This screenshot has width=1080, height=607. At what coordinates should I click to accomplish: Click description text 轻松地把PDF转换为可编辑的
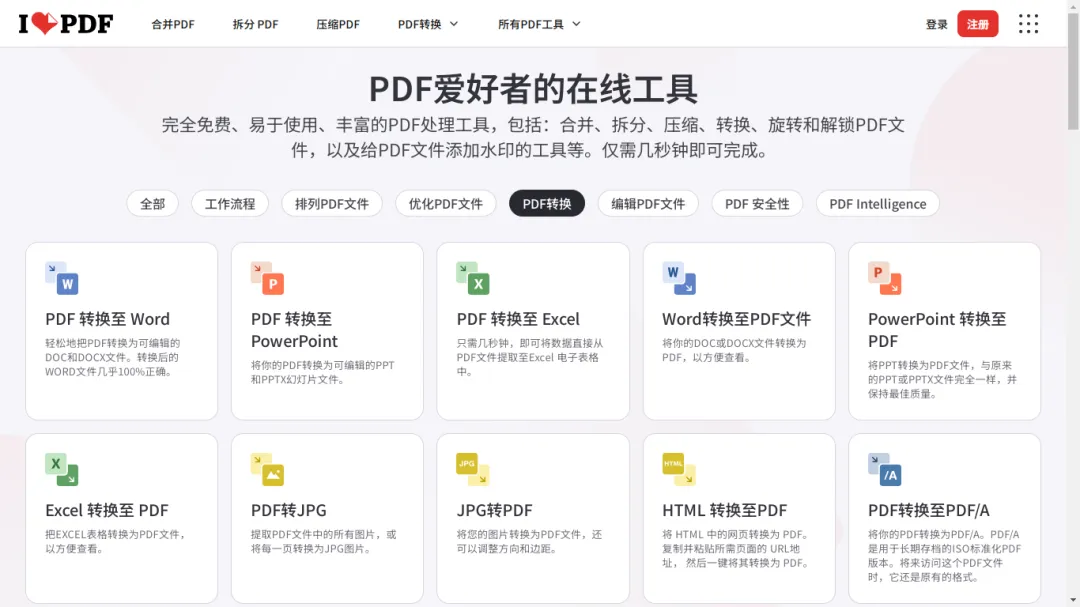tap(112, 343)
